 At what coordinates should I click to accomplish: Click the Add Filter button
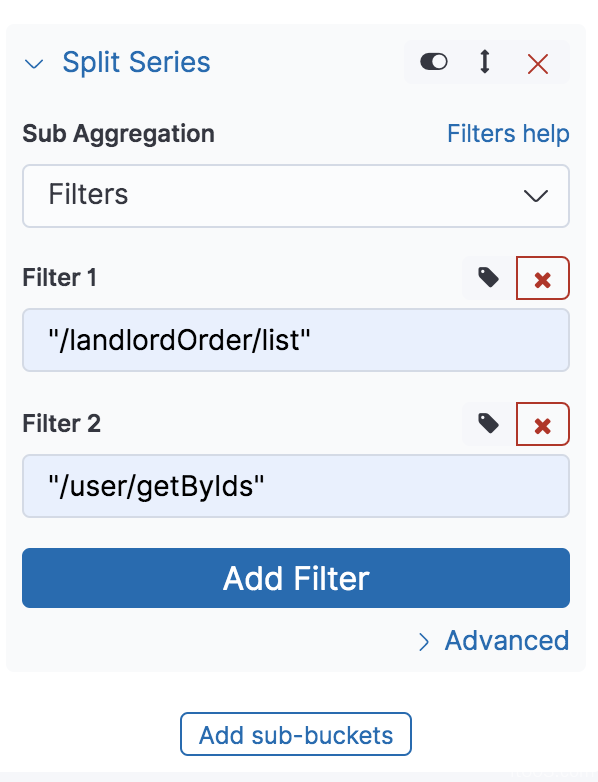[296, 578]
